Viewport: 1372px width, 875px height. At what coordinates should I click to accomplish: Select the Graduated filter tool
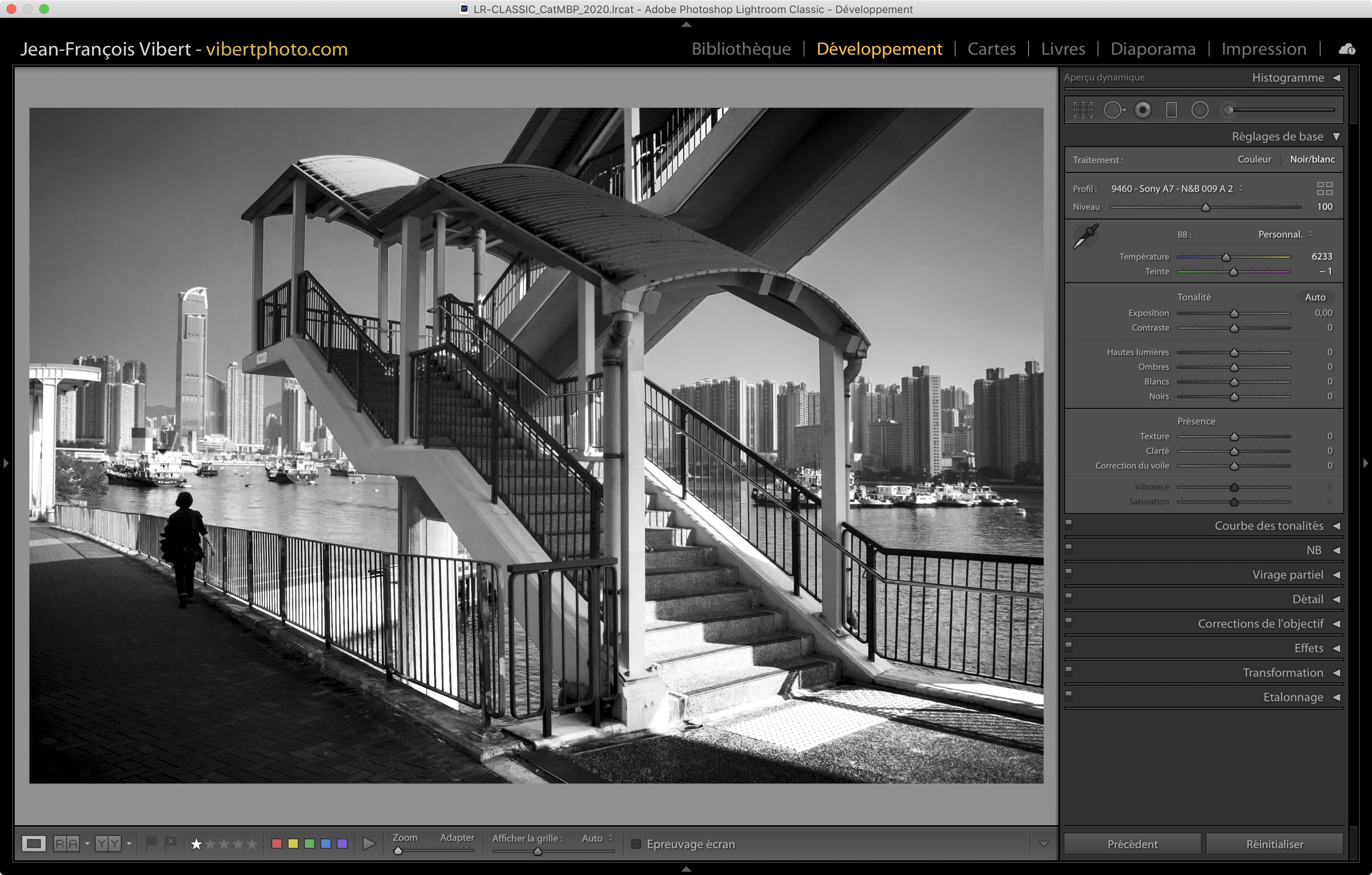(1172, 110)
